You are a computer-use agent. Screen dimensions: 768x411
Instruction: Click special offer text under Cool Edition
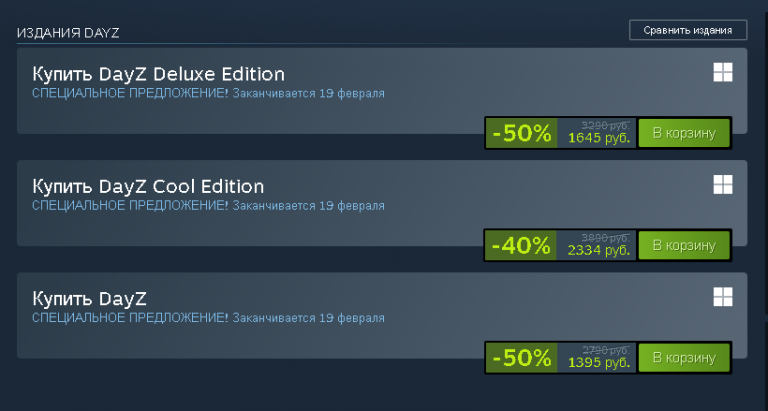tap(208, 205)
